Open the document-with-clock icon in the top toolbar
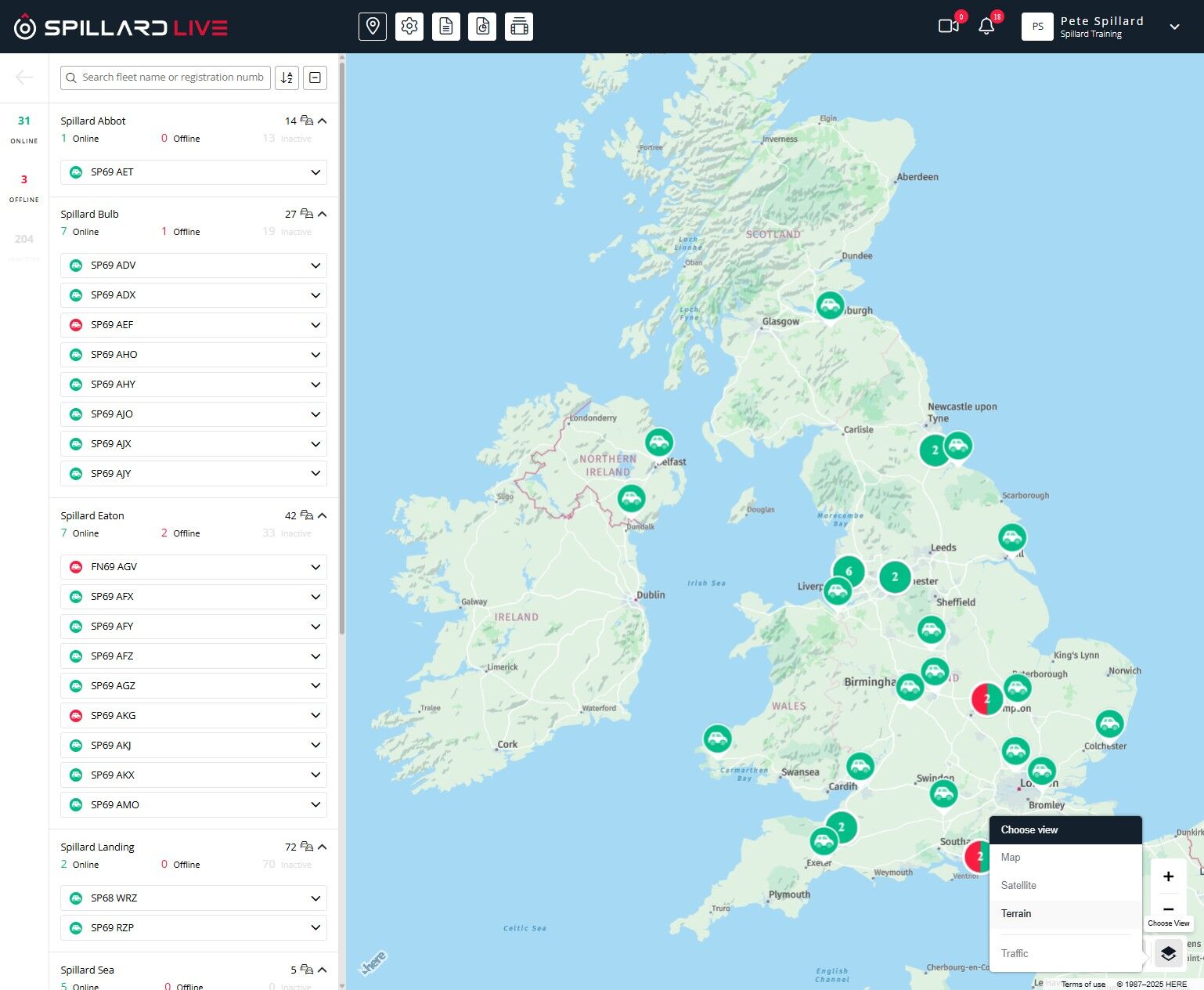Viewport: 1204px width, 990px height. click(x=482, y=27)
